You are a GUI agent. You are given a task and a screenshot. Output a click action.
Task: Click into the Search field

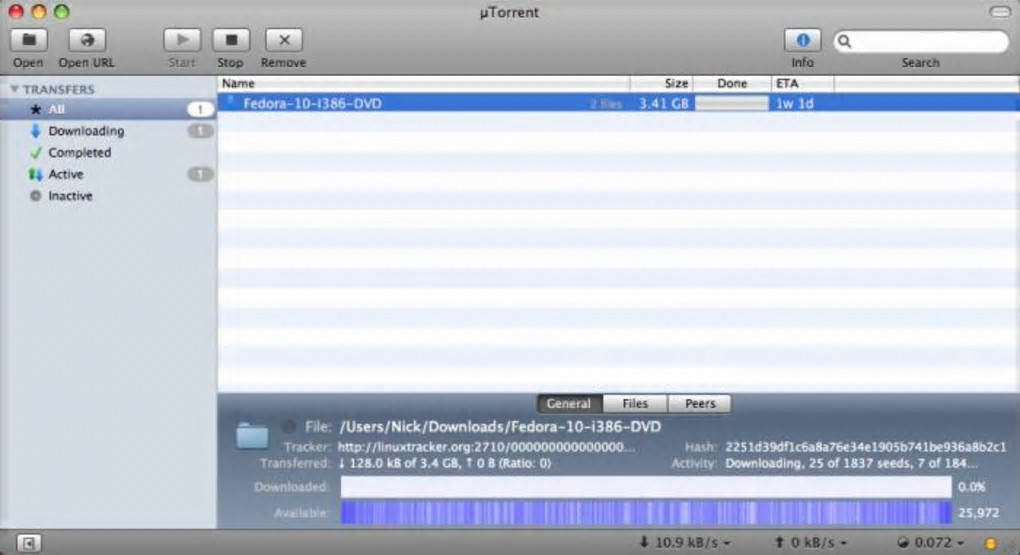(921, 42)
